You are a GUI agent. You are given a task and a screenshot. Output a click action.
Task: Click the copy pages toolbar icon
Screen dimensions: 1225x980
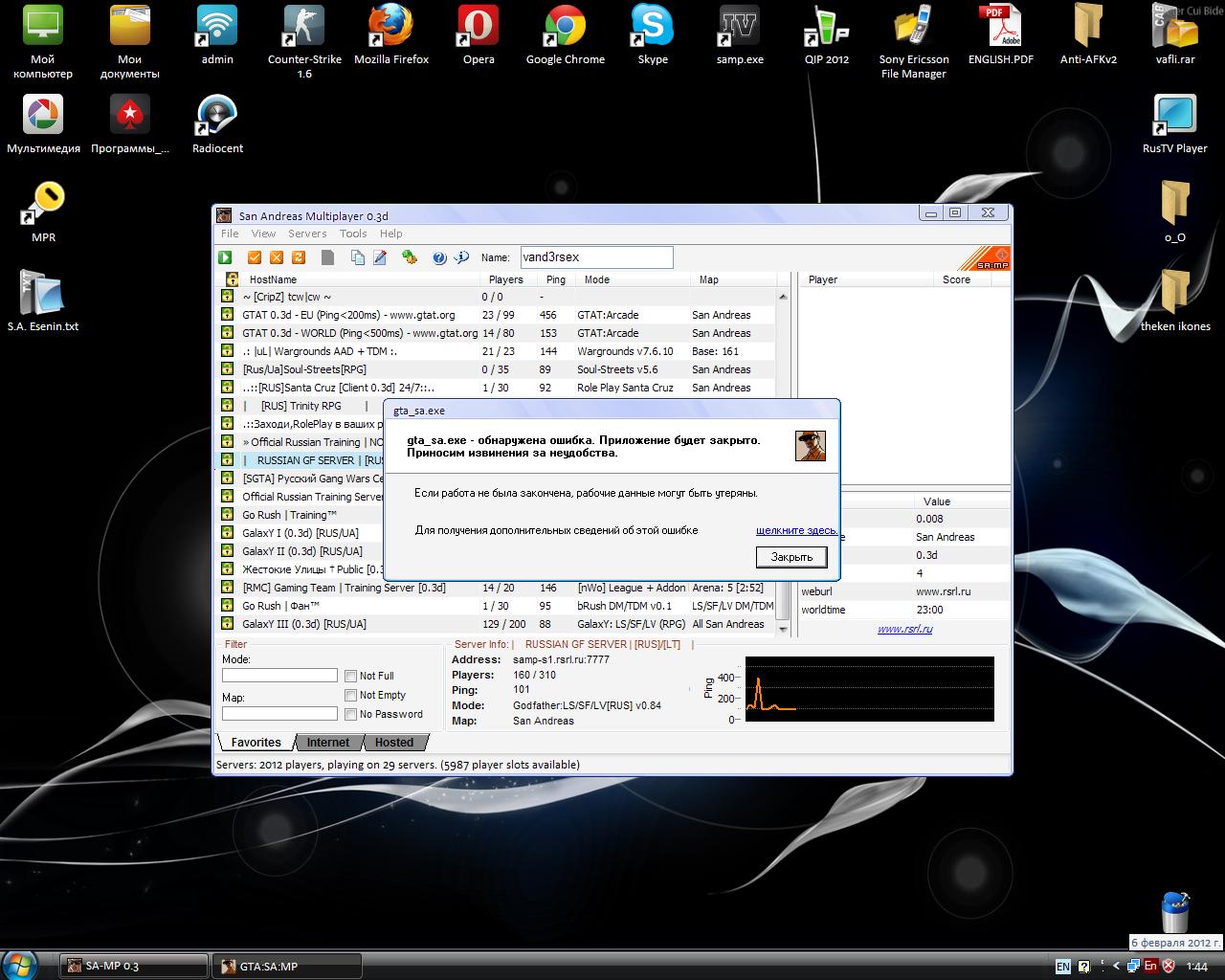(x=358, y=257)
